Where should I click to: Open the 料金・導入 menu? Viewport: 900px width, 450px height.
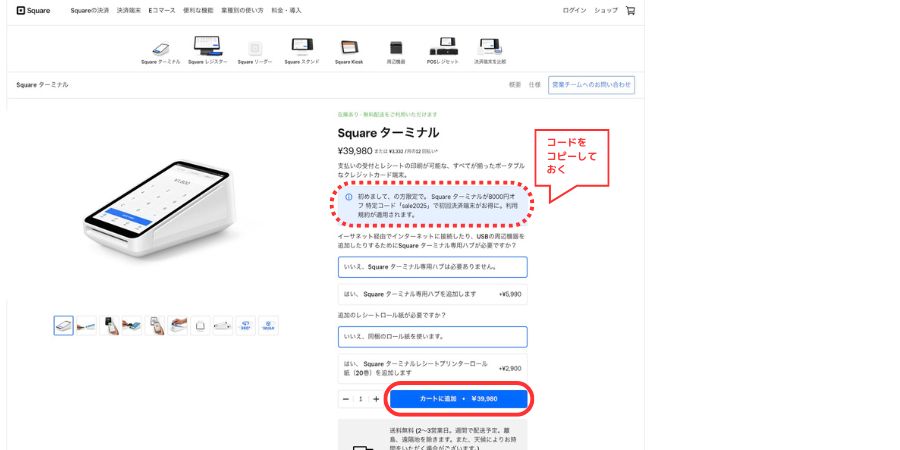pos(286,10)
